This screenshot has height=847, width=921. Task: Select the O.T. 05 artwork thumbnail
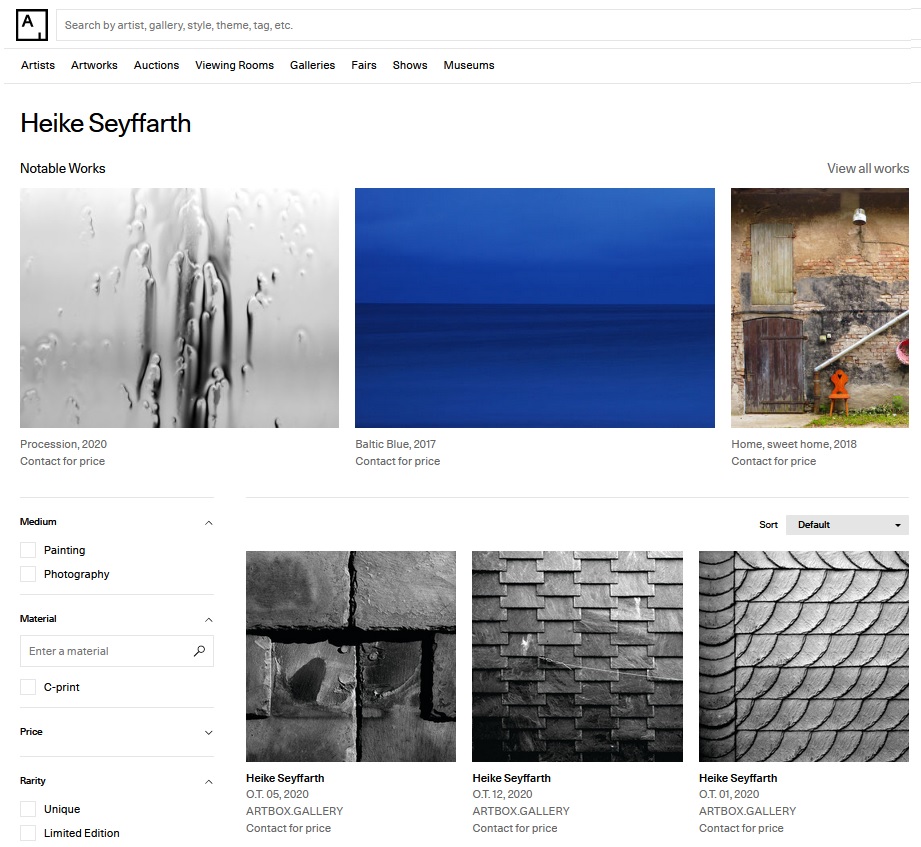(351, 656)
